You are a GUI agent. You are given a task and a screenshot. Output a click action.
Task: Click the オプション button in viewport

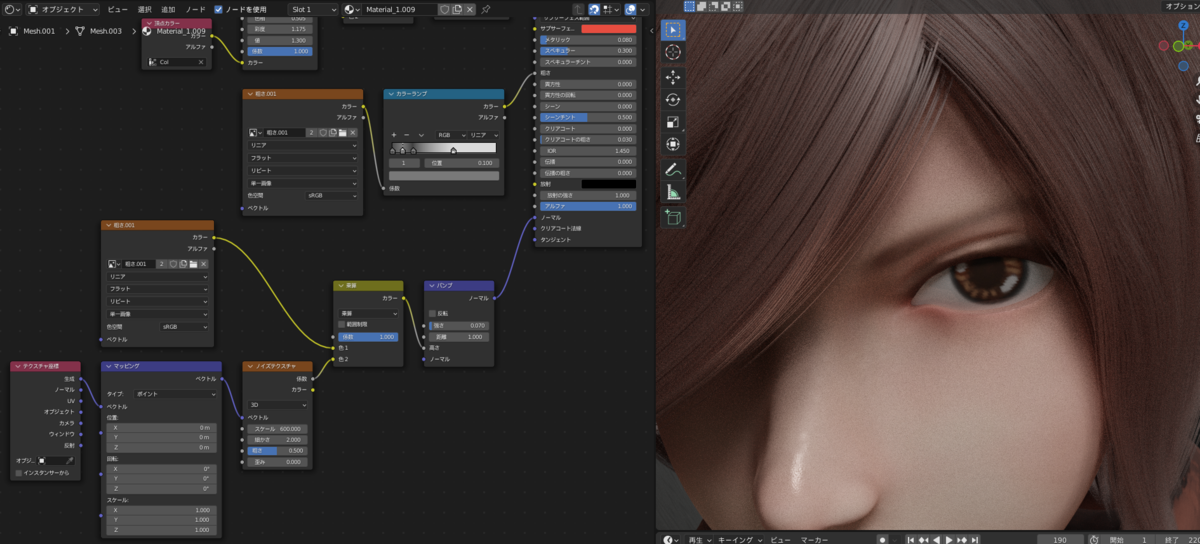(x=1181, y=6)
